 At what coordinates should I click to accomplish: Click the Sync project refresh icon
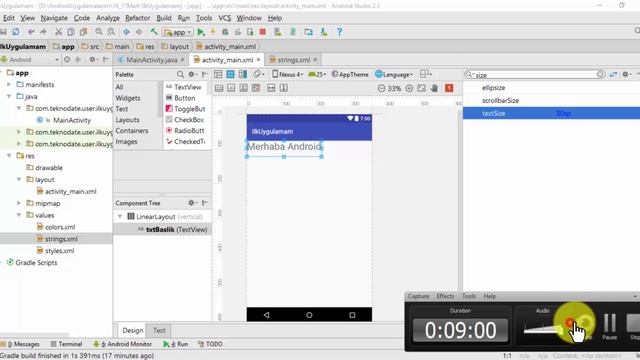click(16, 31)
